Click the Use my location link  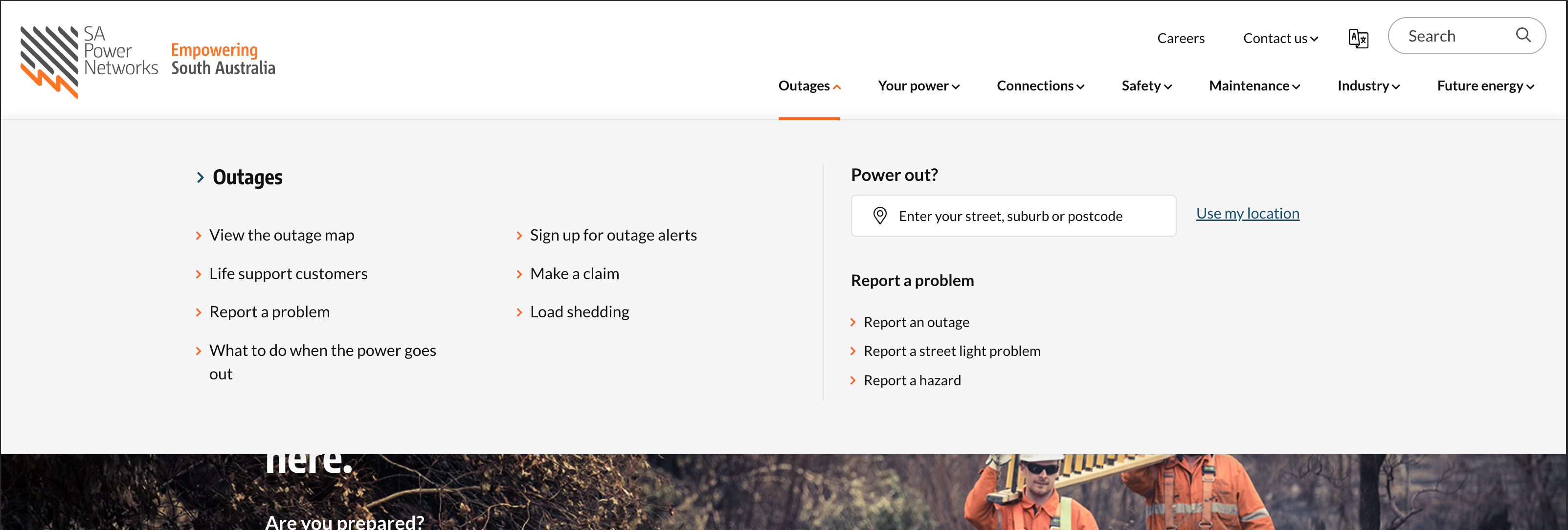pyautogui.click(x=1247, y=213)
